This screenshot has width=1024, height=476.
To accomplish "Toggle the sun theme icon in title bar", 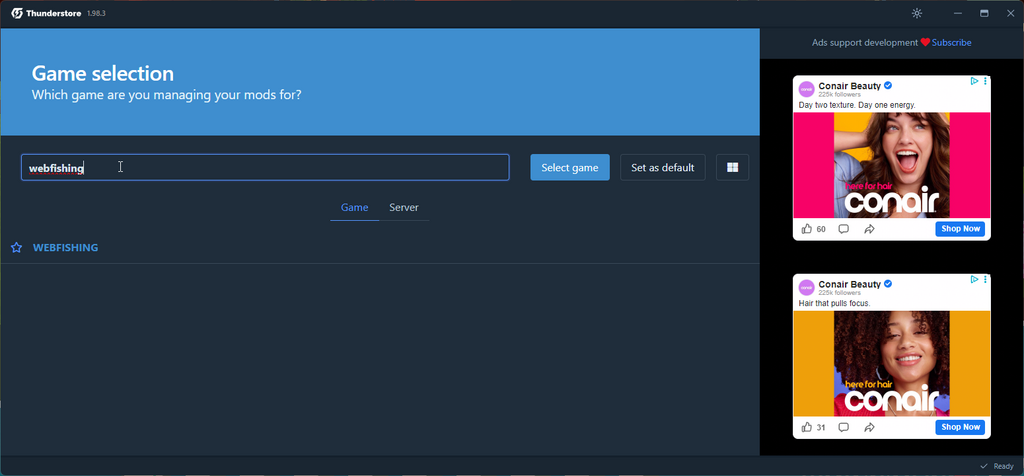I will coord(917,13).
